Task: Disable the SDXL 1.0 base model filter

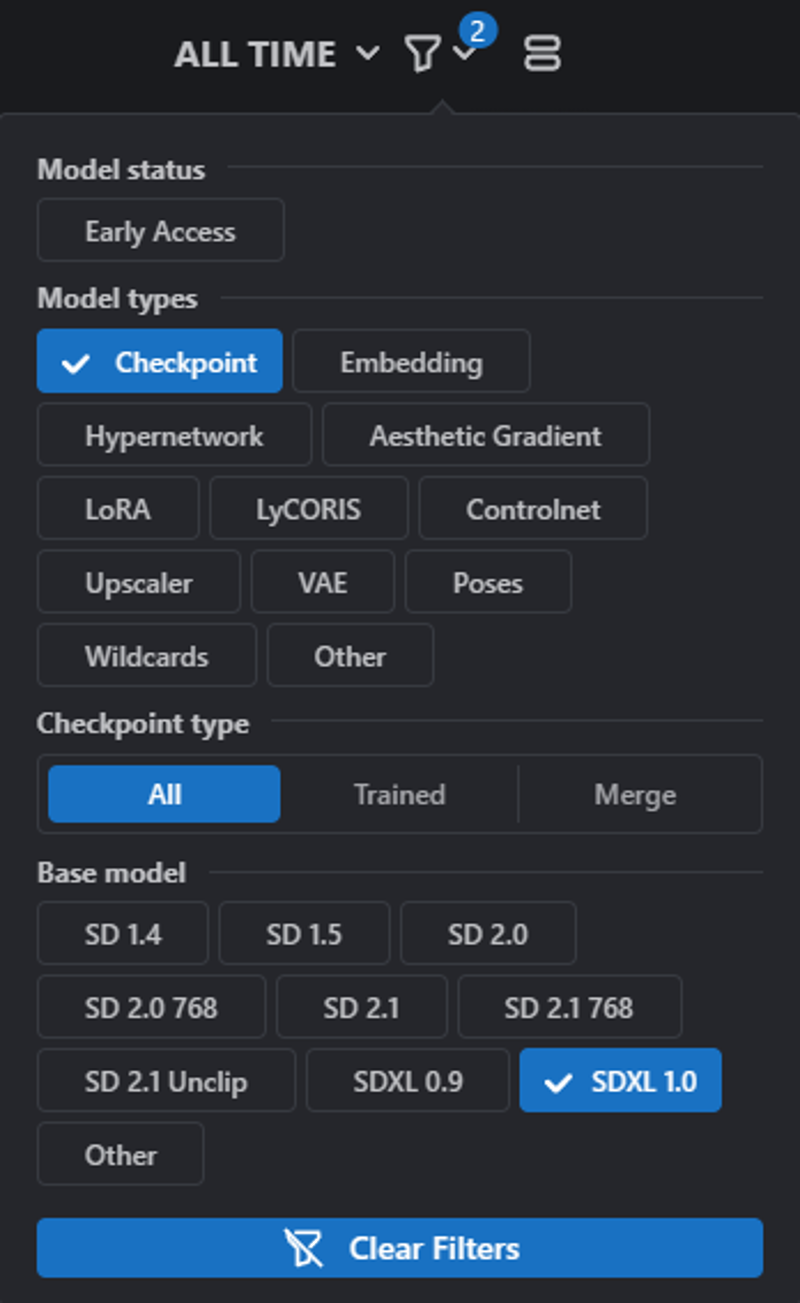Action: 620,1080
